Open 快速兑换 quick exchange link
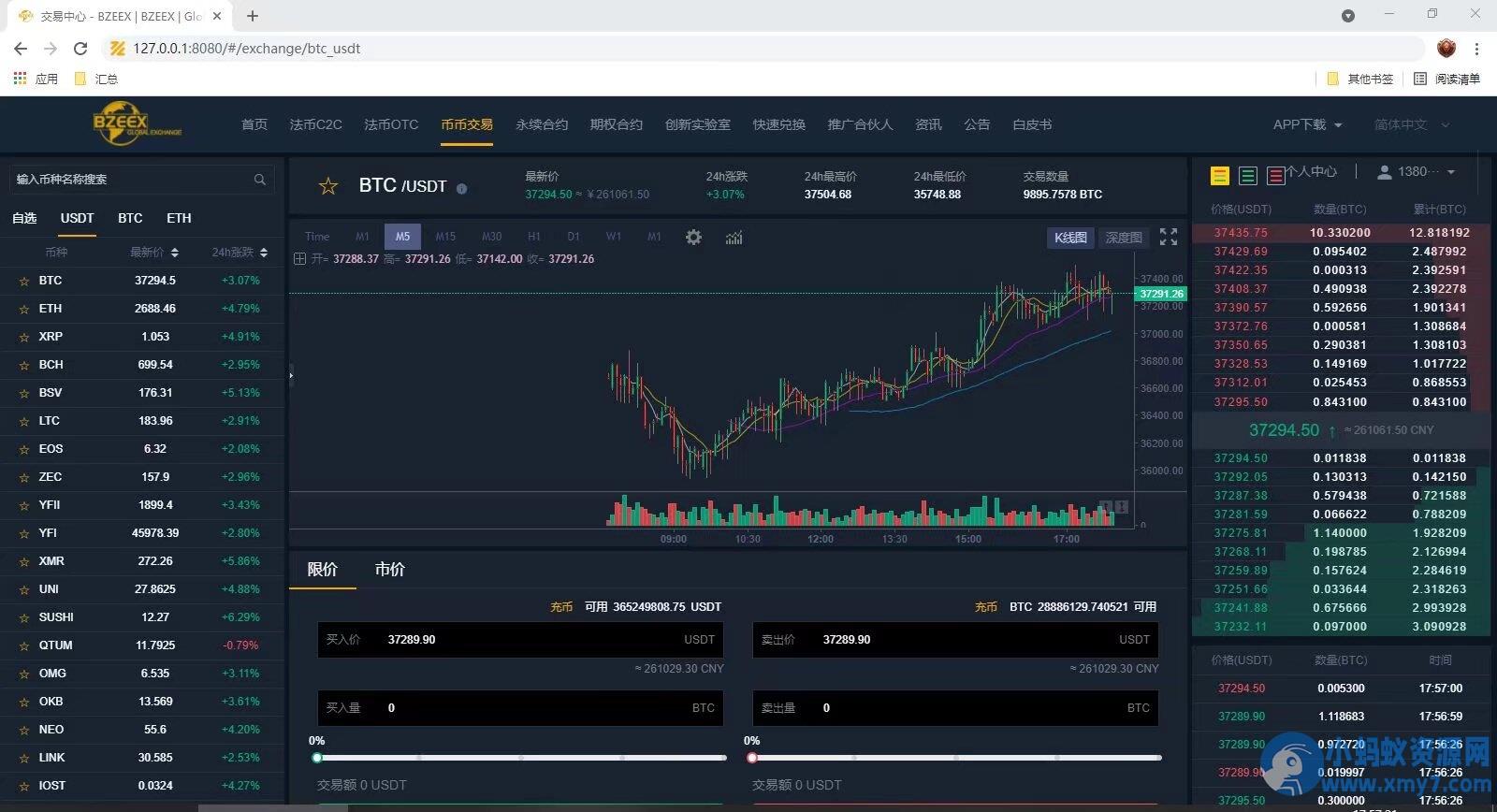This screenshot has width=1497, height=812. (779, 124)
